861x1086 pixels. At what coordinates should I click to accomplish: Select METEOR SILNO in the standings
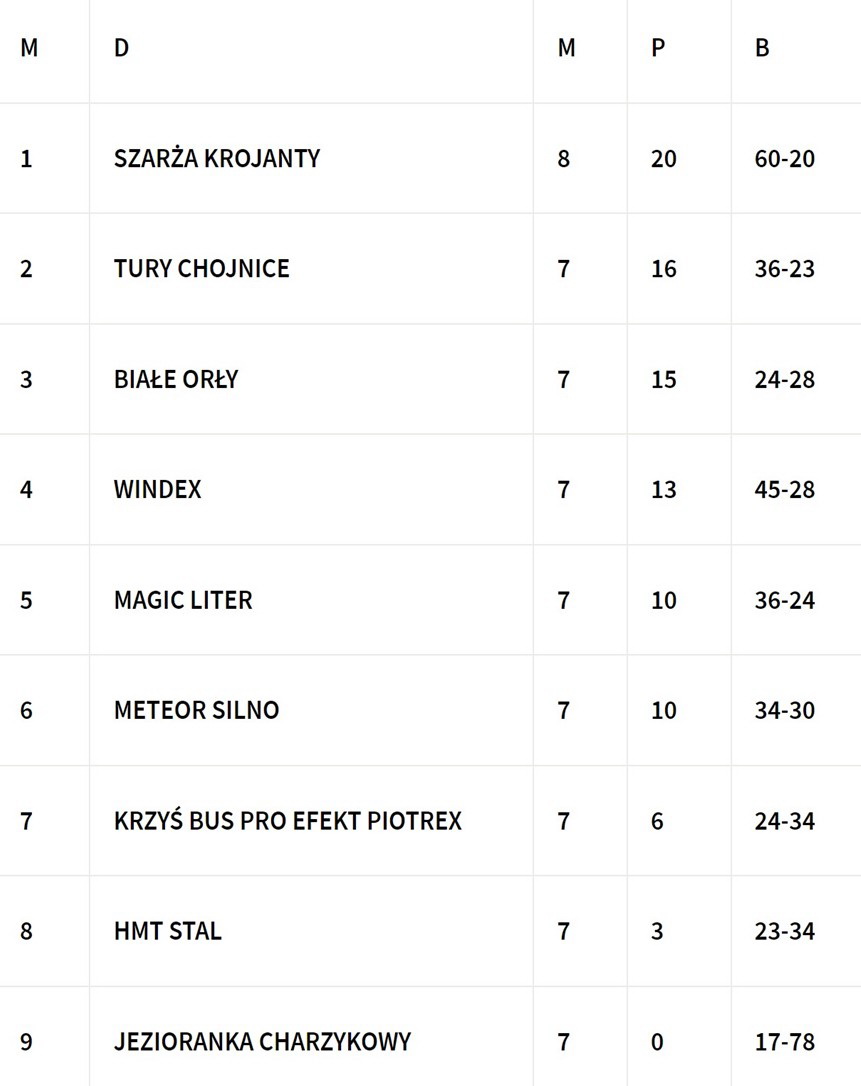point(196,710)
